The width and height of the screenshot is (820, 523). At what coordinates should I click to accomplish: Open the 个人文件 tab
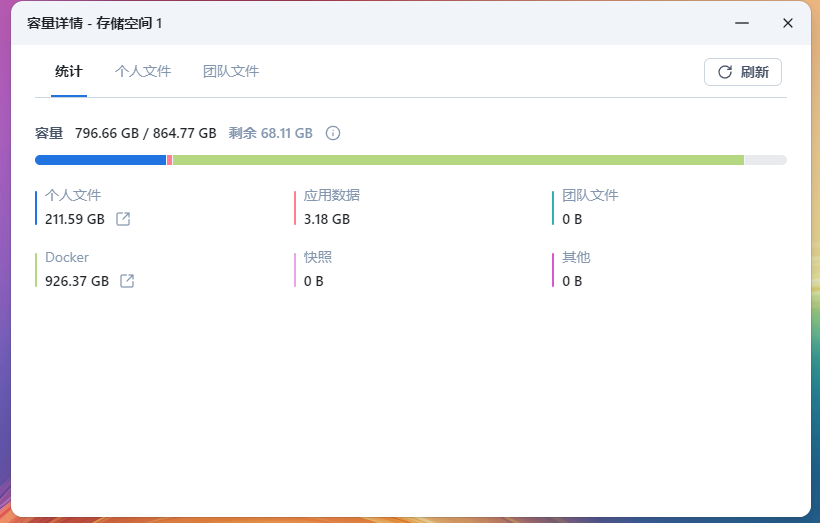click(143, 72)
